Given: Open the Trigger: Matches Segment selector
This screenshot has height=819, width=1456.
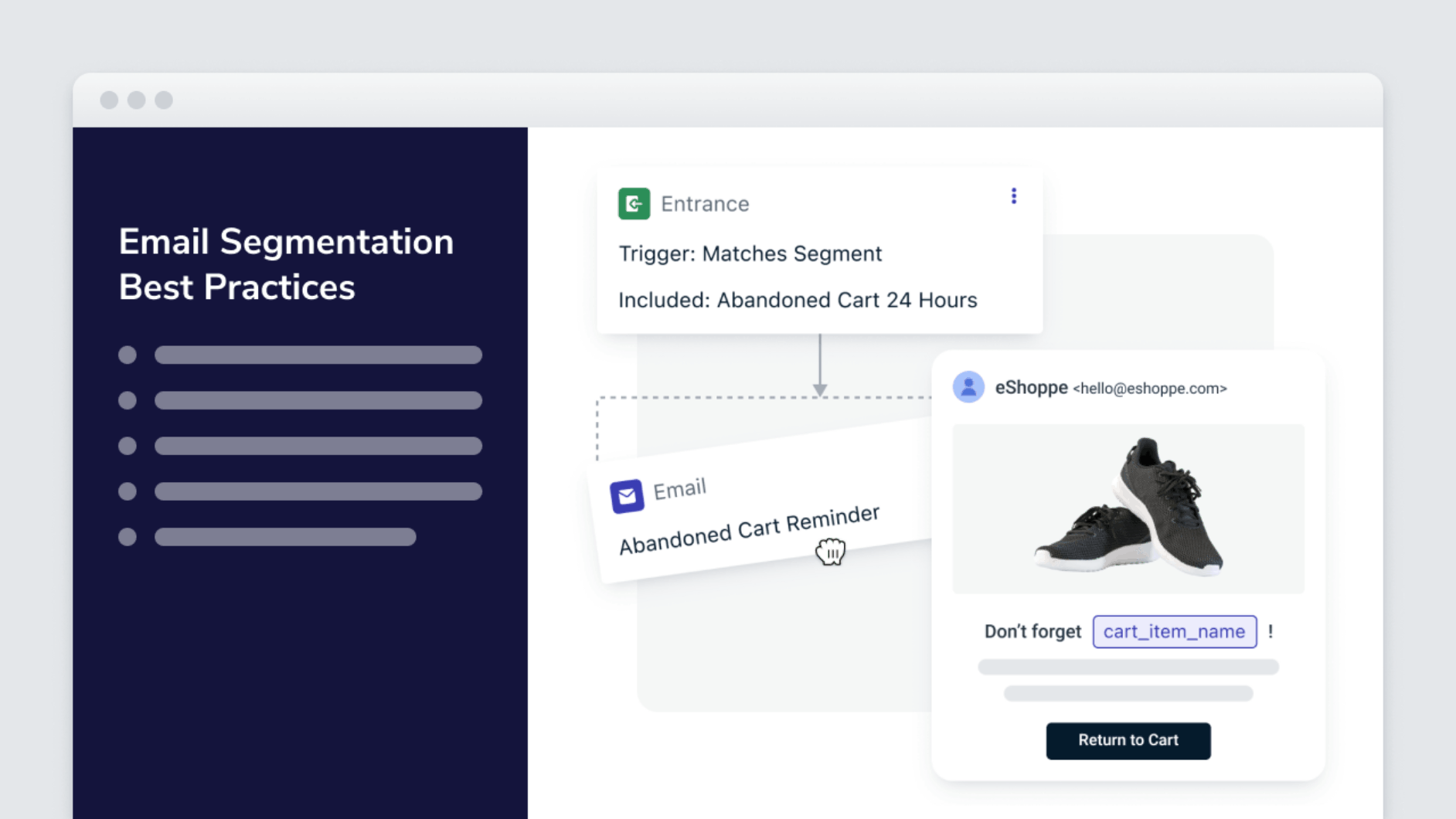Looking at the screenshot, I should pos(750,253).
